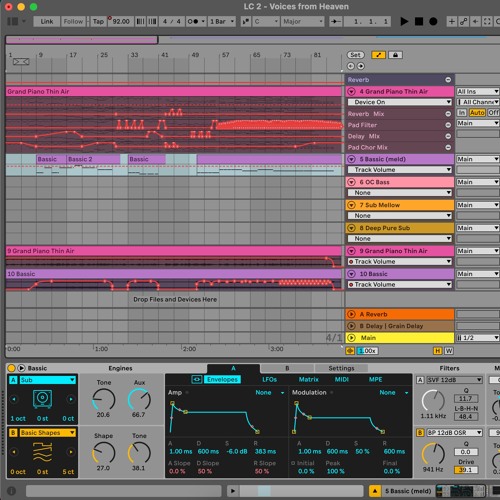Unfold the 8 Deep Pure Sub track

pyautogui.click(x=351, y=228)
